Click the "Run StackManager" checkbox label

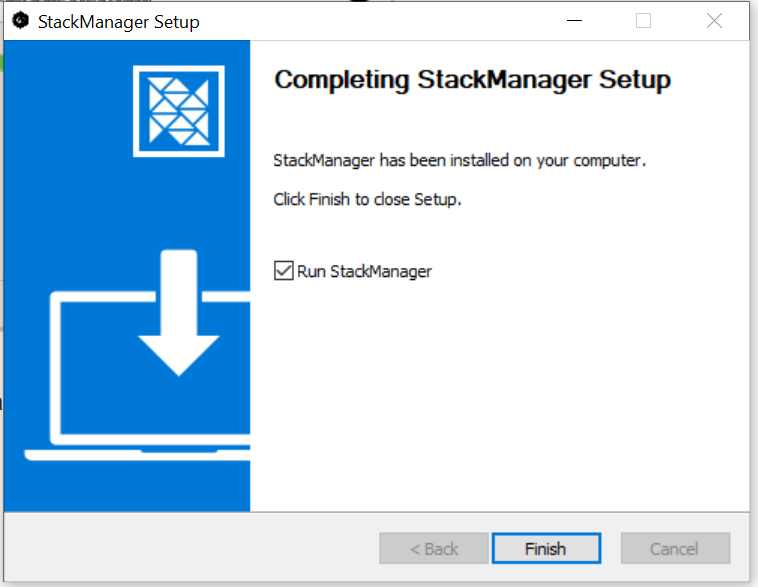pos(364,271)
